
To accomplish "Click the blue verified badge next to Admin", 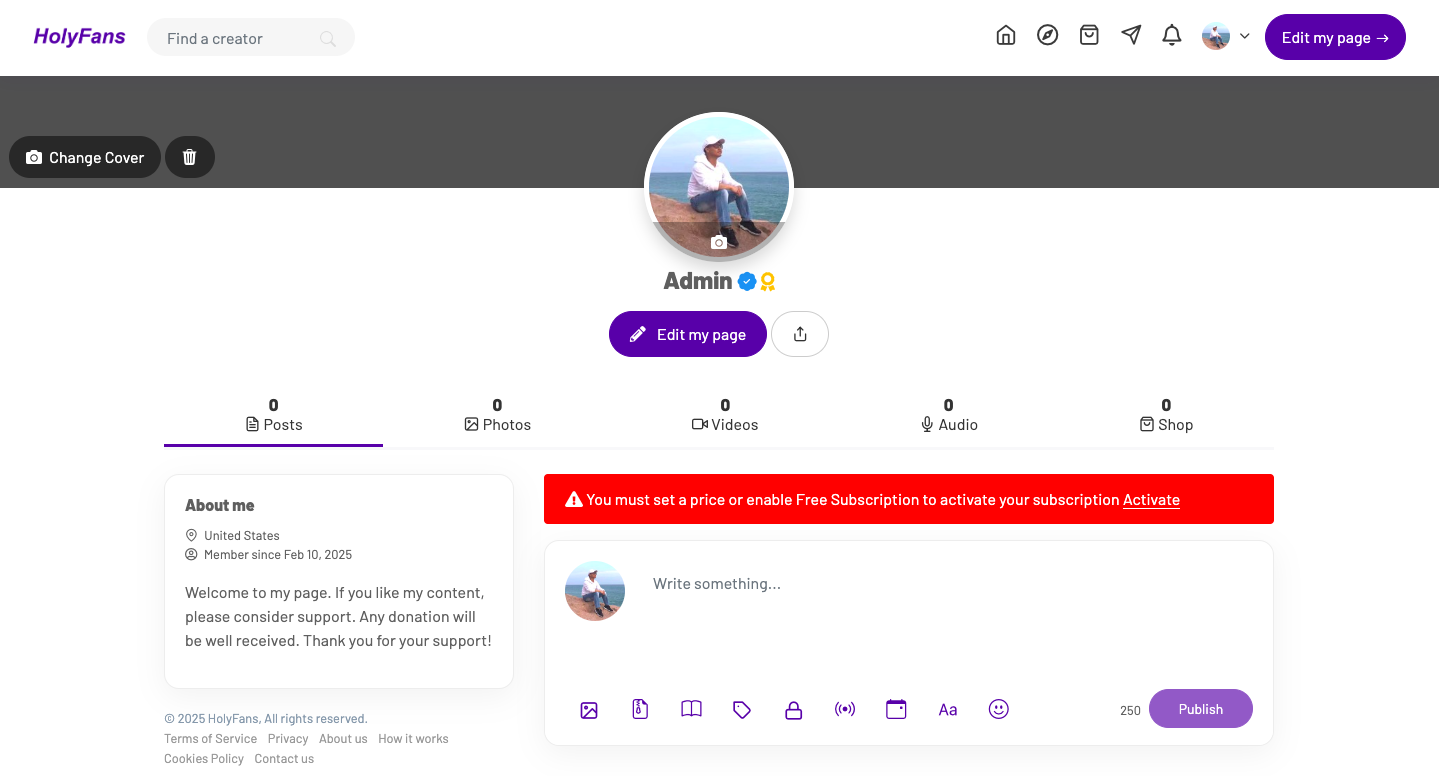I will pyautogui.click(x=747, y=282).
